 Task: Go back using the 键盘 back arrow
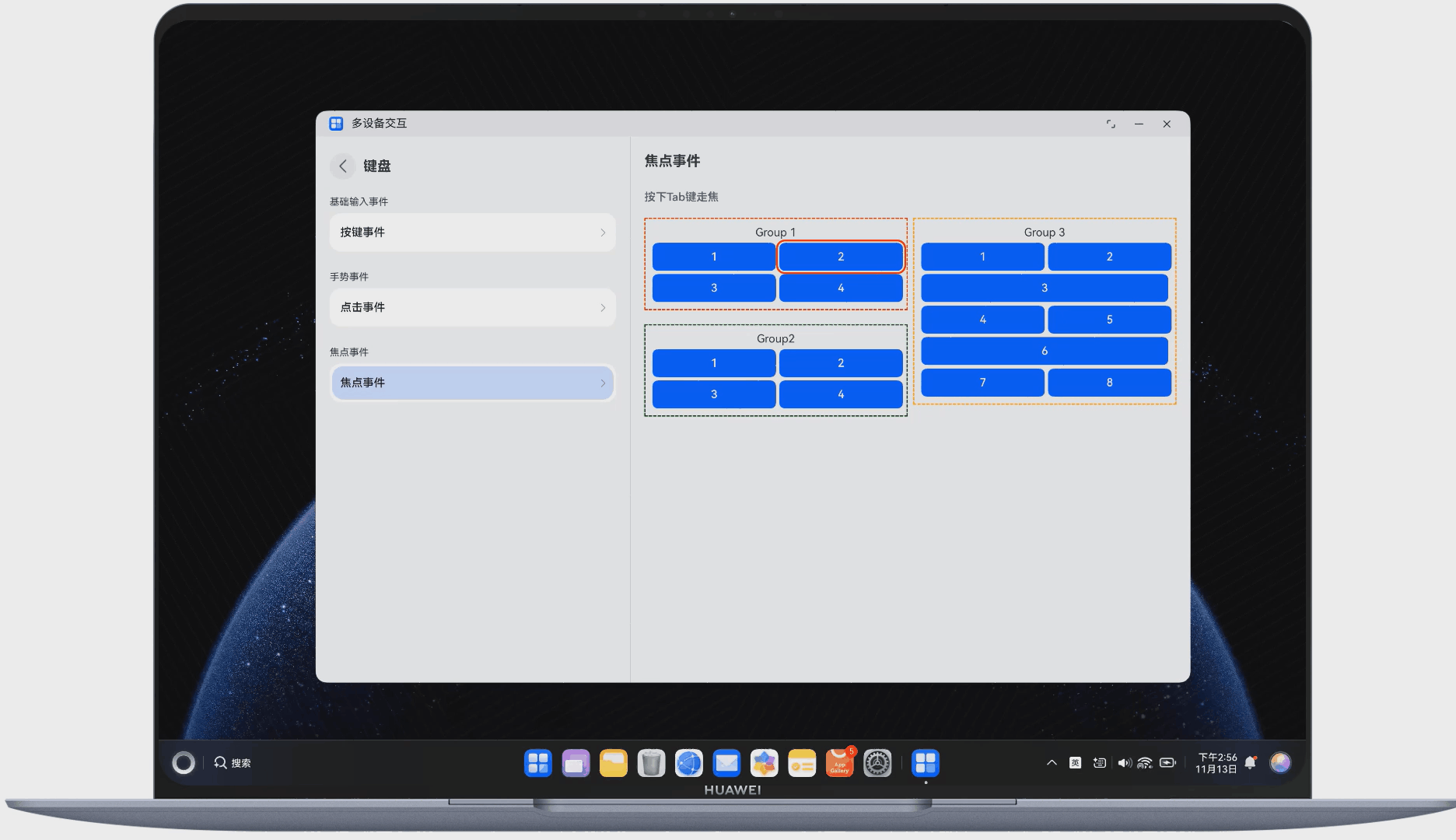coord(342,166)
